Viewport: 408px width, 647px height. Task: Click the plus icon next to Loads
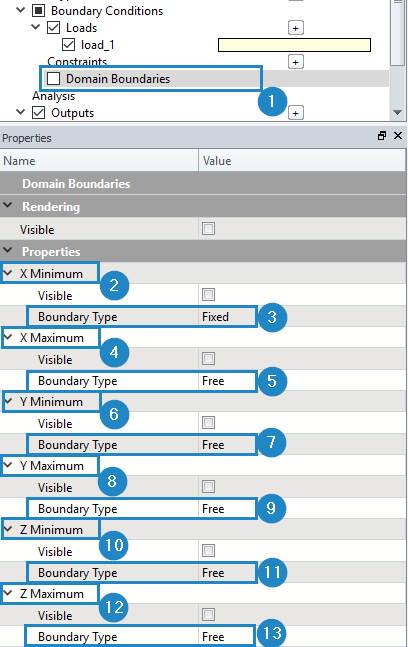(295, 28)
